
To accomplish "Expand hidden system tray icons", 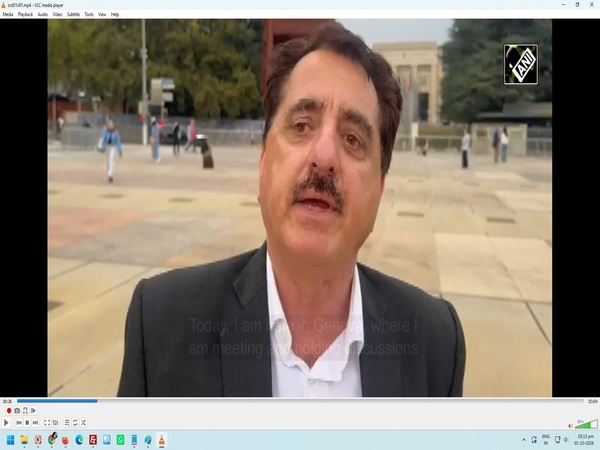I will (524, 440).
